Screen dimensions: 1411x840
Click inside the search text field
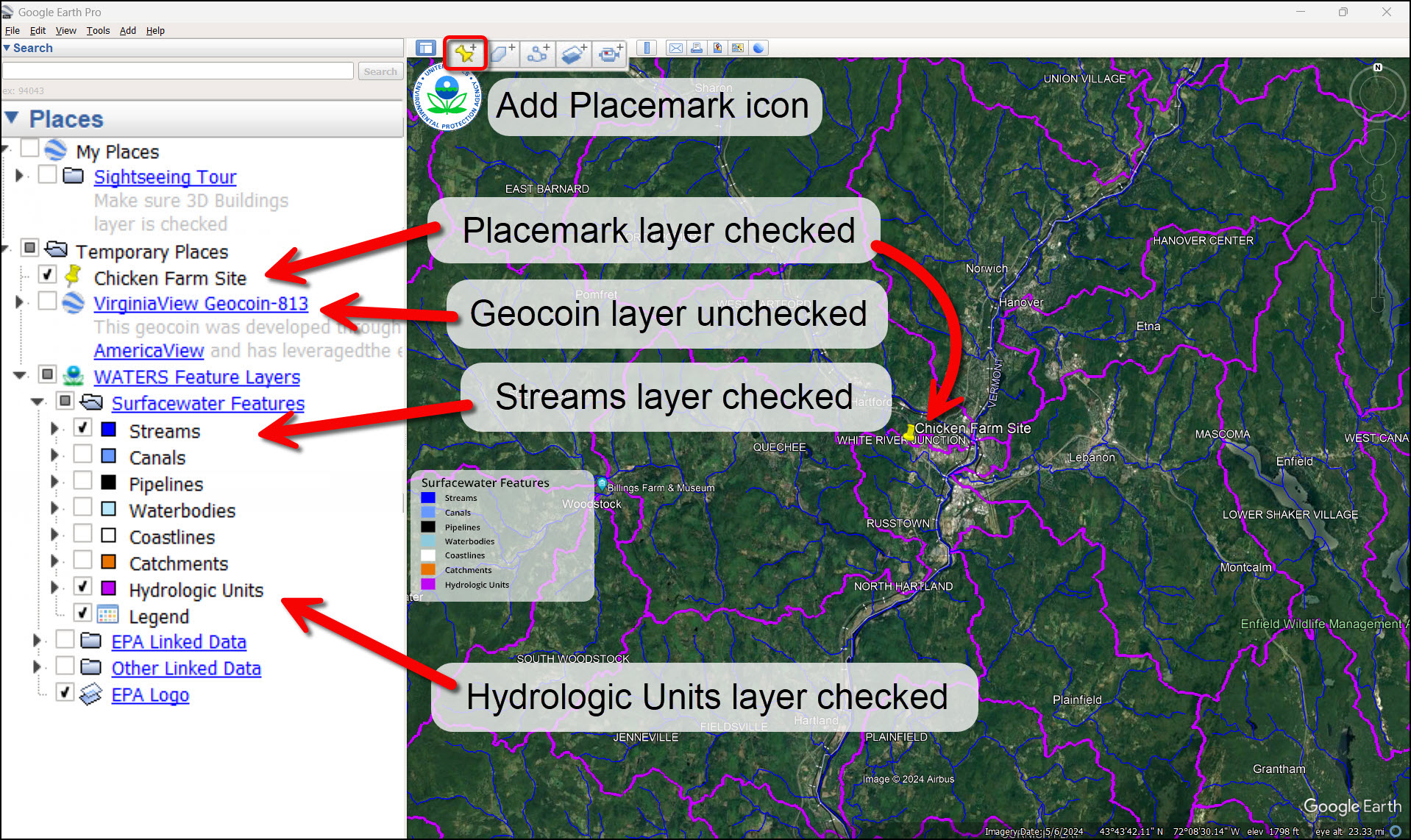(178, 71)
